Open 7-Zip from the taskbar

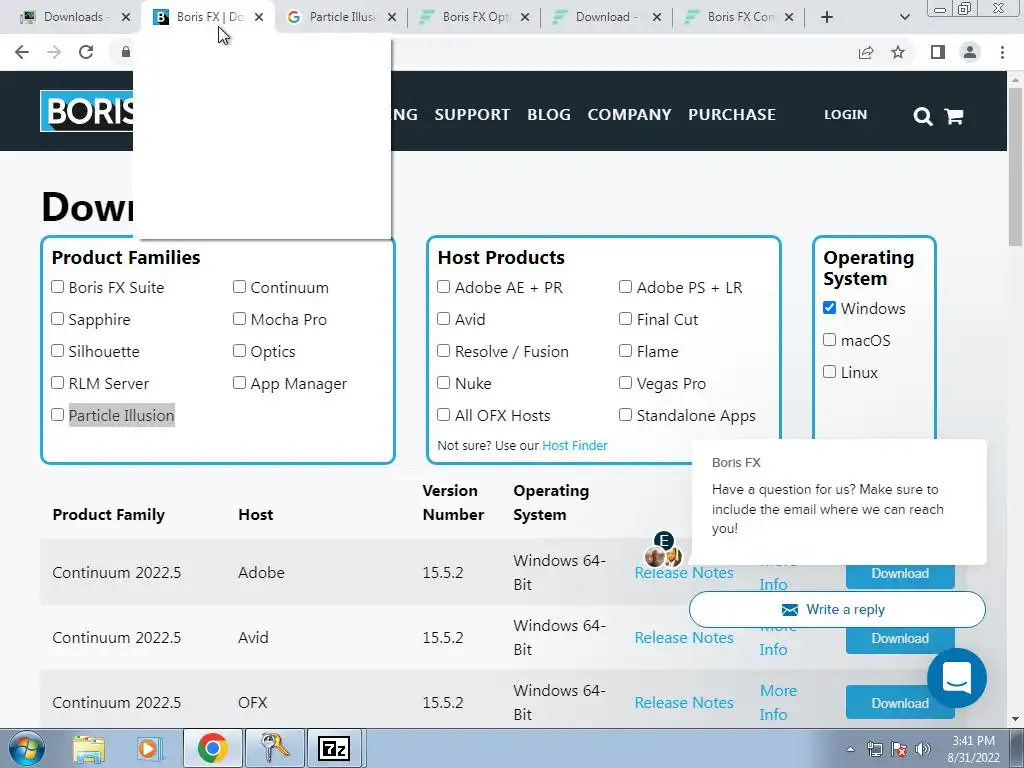(334, 748)
